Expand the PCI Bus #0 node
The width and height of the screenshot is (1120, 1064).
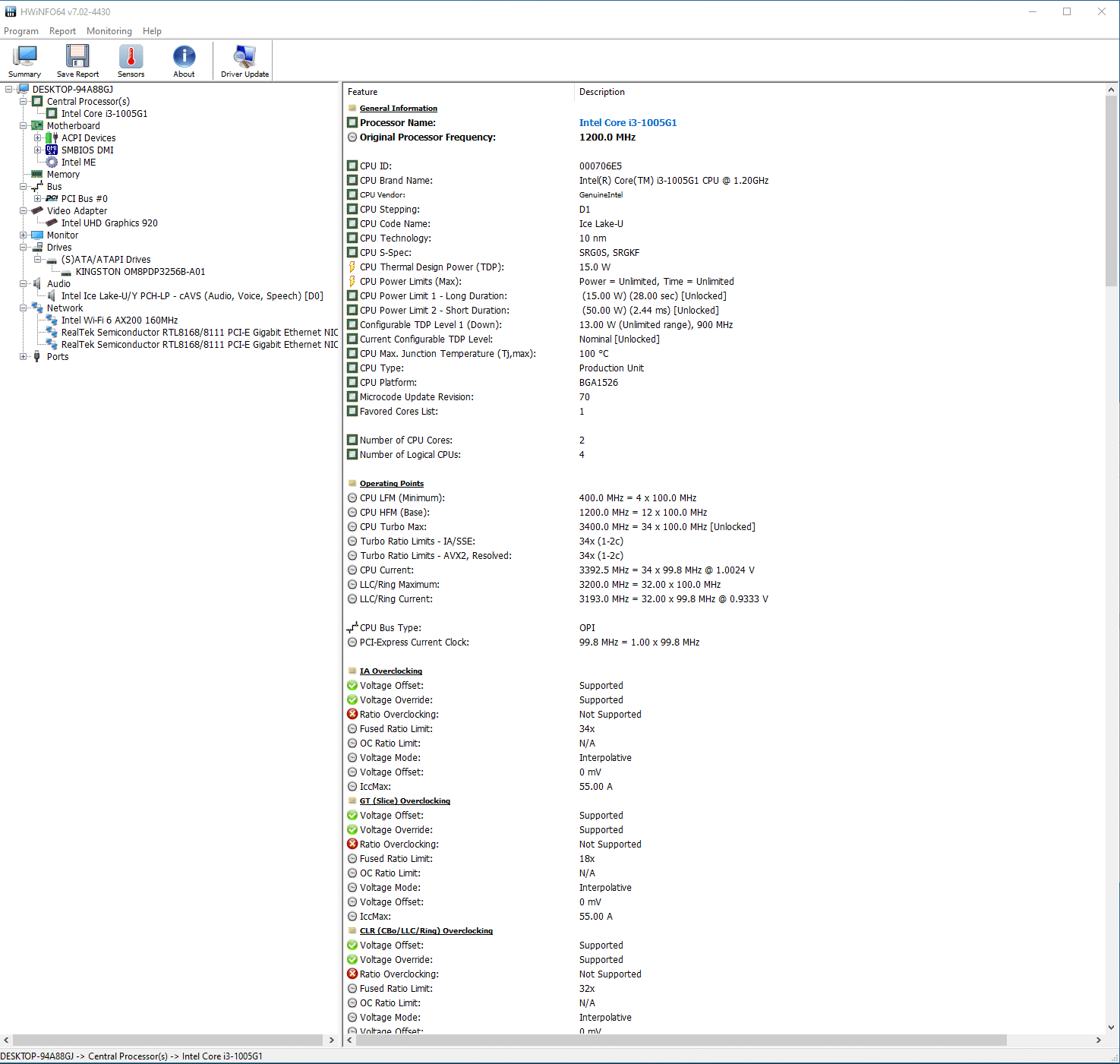coord(37,198)
